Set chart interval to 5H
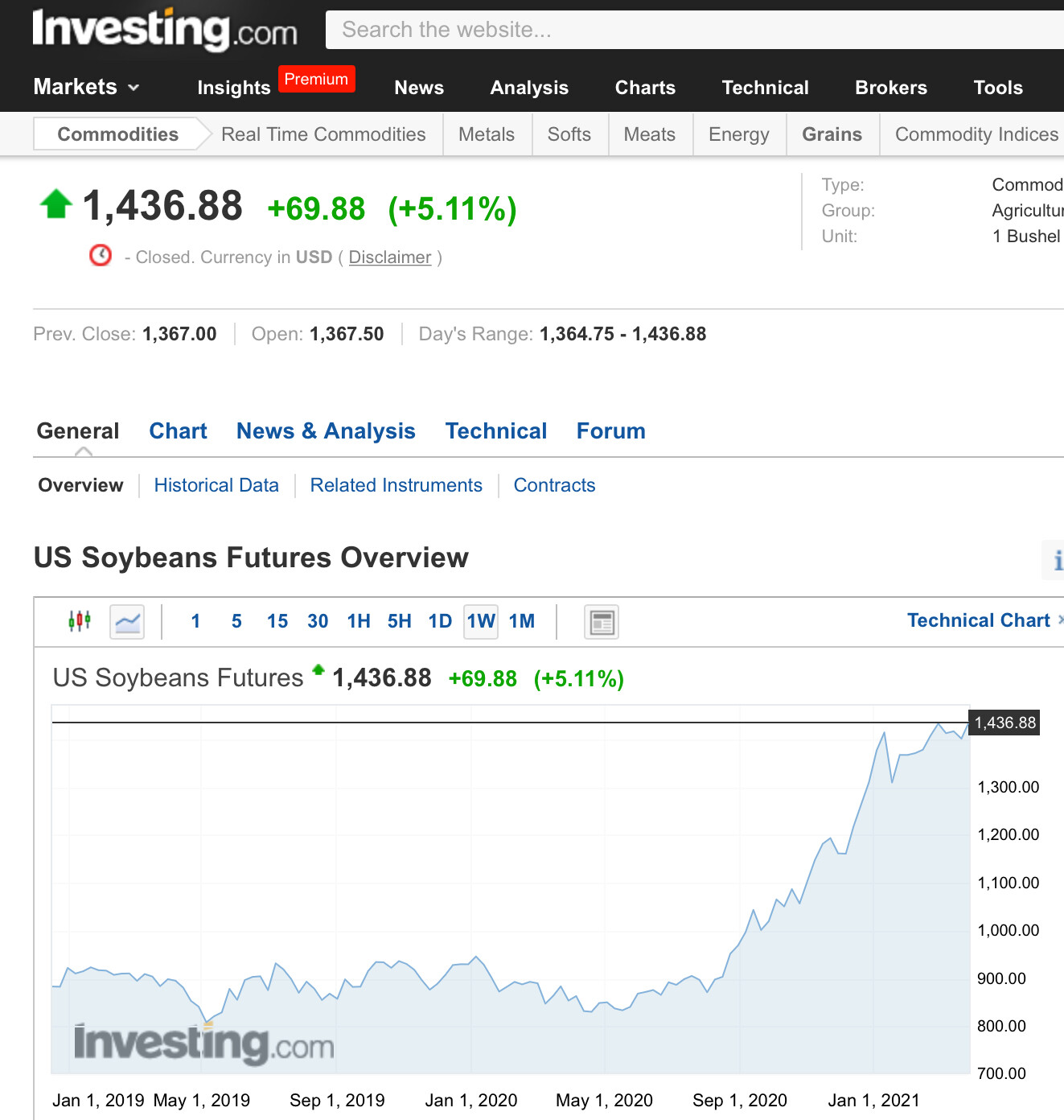Viewport: 1064px width, 1120px height. pyautogui.click(x=400, y=621)
